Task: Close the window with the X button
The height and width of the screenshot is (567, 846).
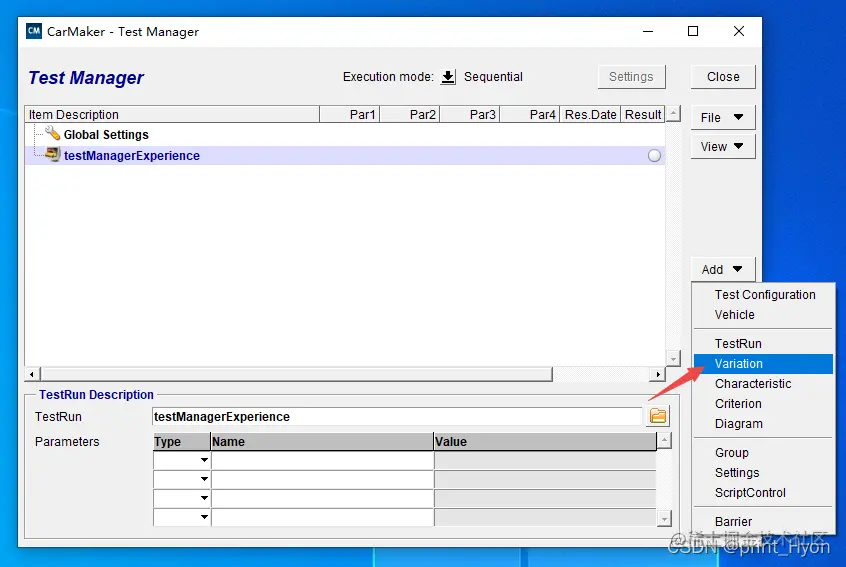Action: [x=739, y=31]
